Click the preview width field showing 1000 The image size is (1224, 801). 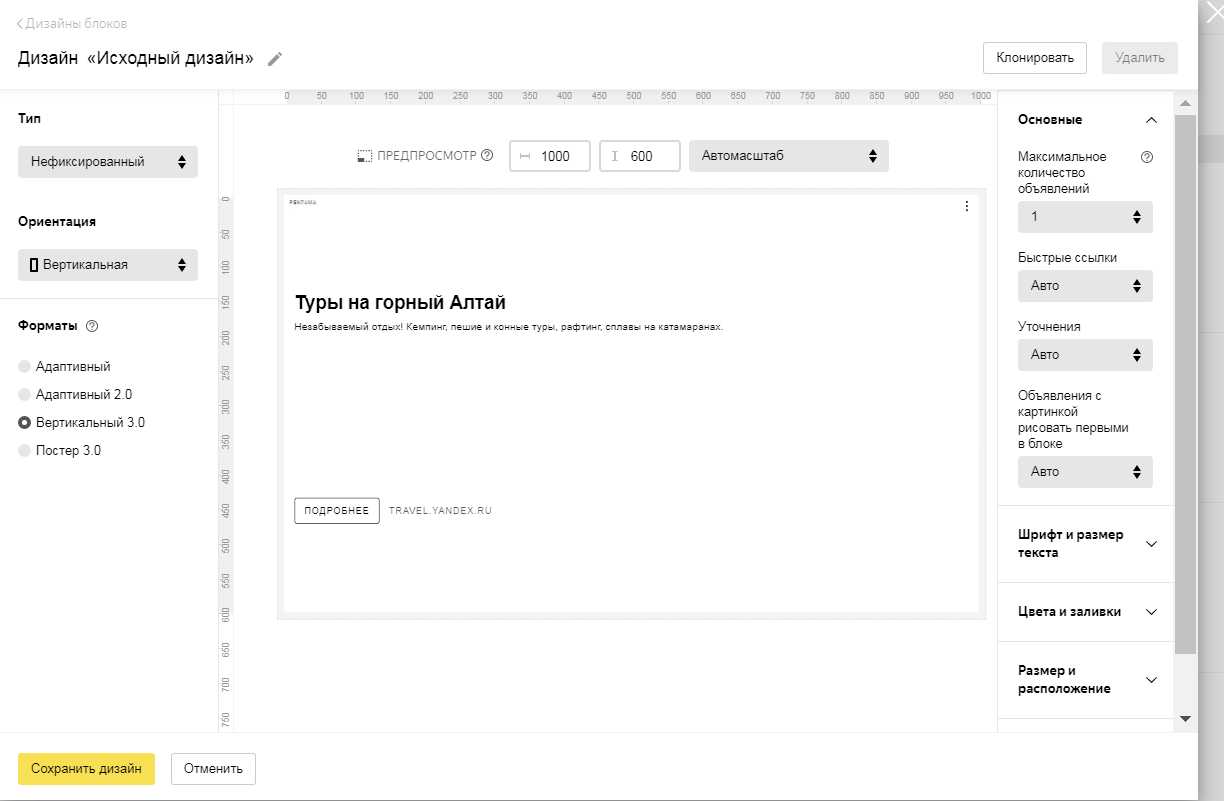(554, 157)
